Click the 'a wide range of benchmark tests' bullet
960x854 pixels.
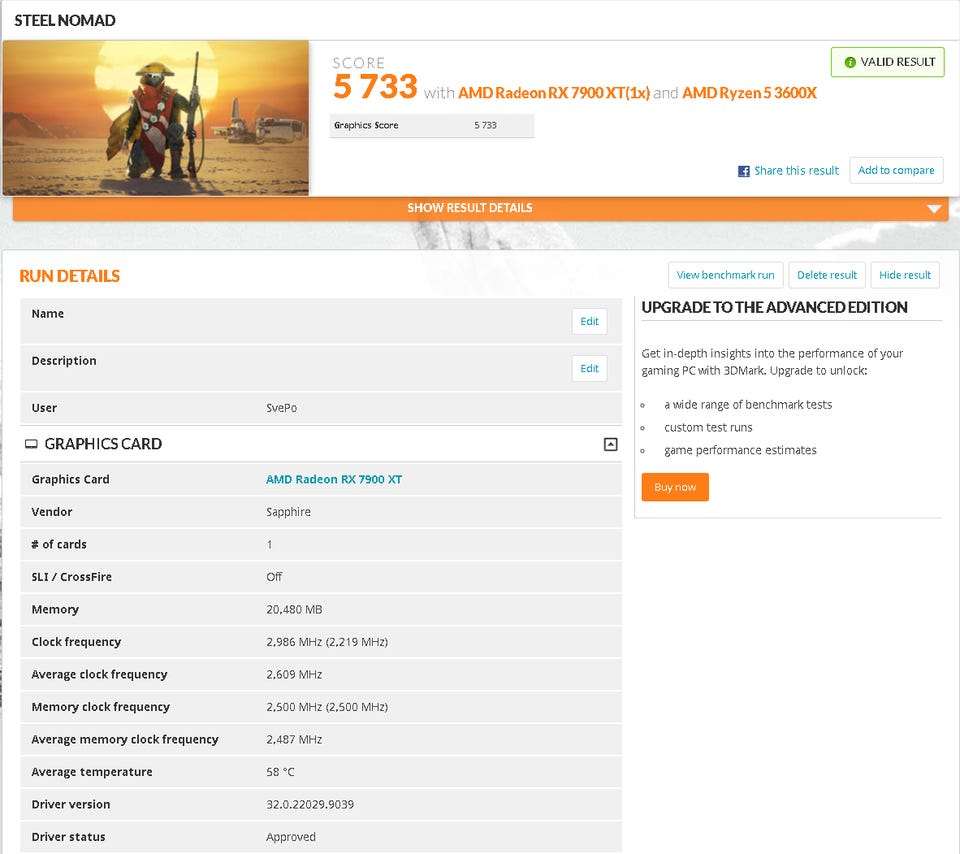[x=748, y=405]
